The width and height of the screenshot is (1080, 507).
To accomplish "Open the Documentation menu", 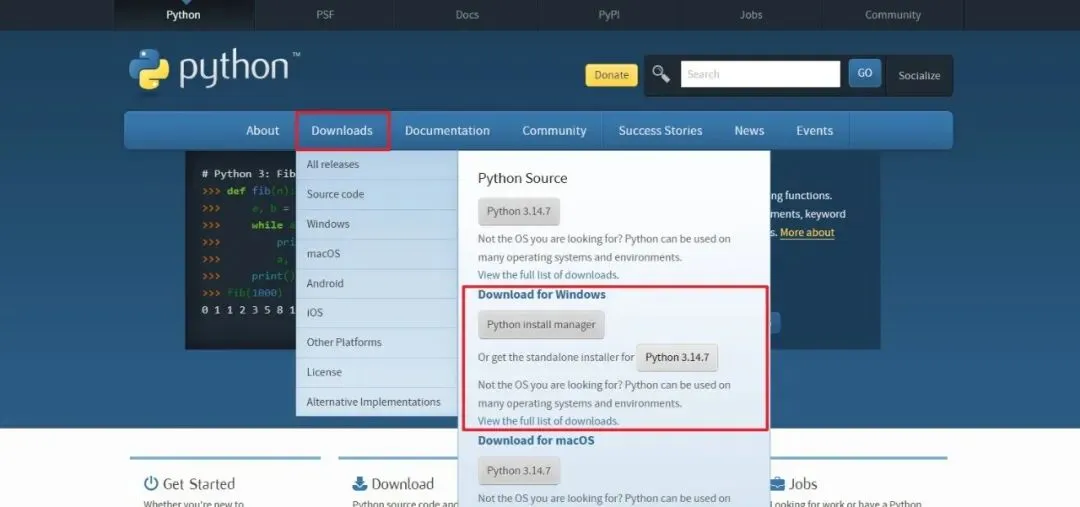I will tap(447, 130).
